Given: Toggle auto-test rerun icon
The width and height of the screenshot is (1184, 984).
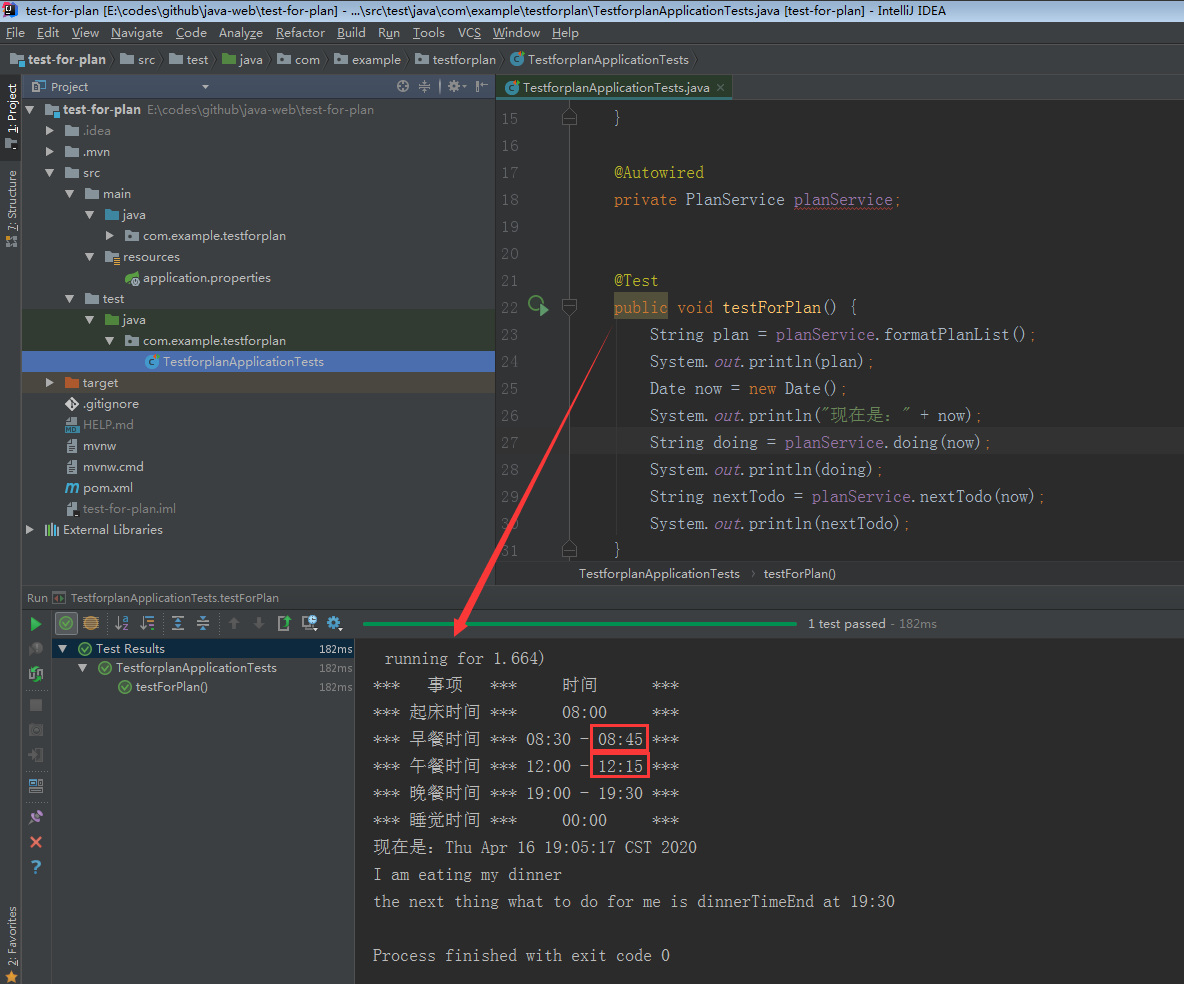Looking at the screenshot, I should 35,674.
